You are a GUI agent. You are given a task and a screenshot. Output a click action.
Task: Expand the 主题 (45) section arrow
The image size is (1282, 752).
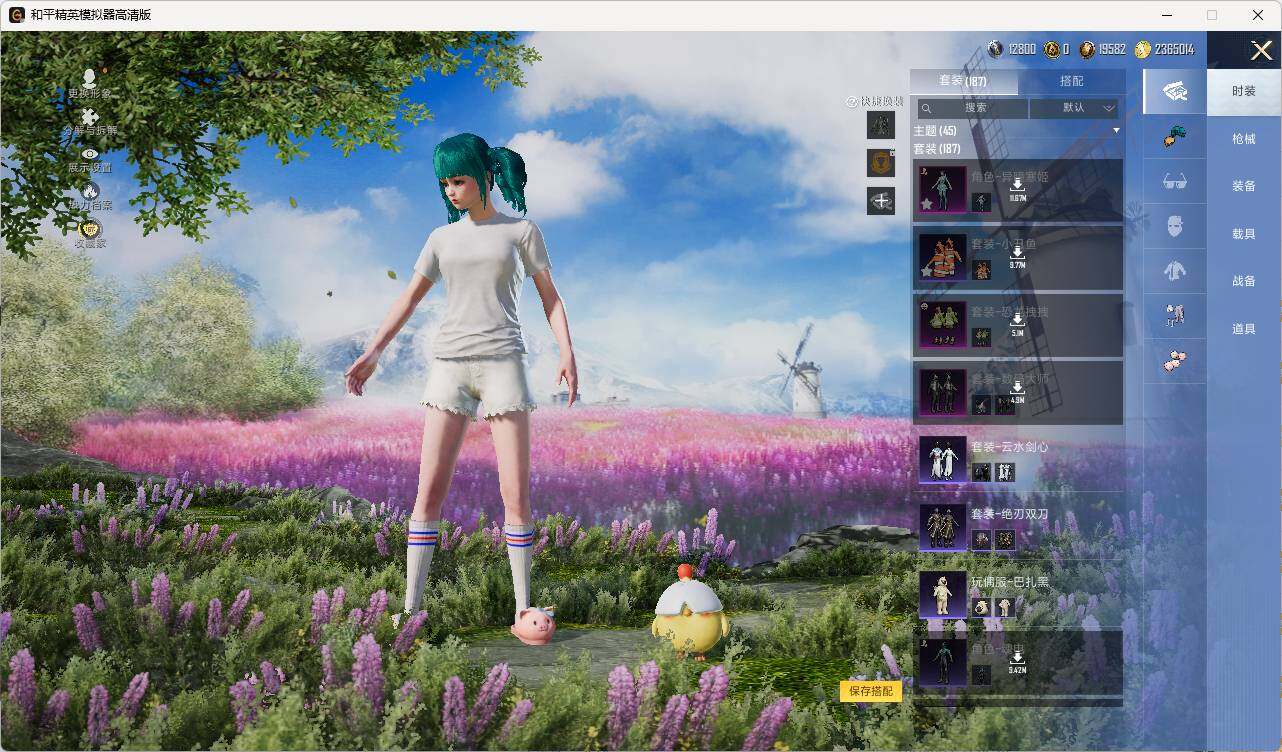1116,131
